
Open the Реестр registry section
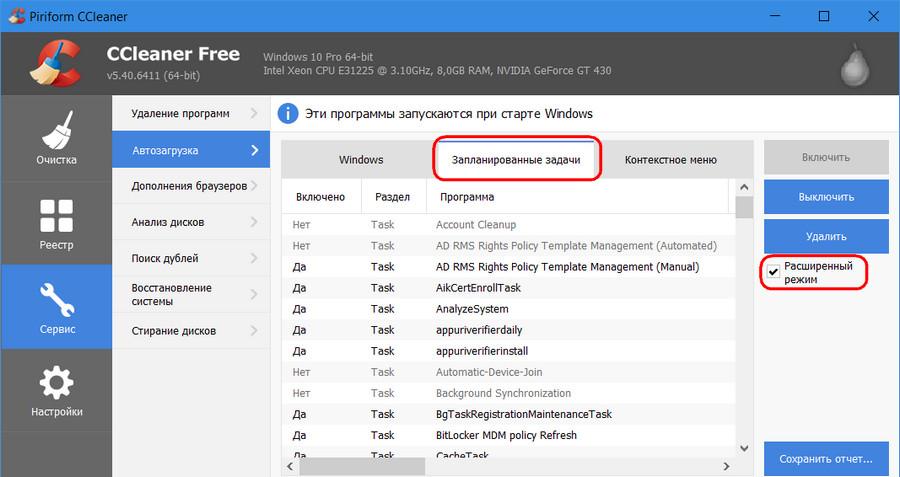(56, 224)
